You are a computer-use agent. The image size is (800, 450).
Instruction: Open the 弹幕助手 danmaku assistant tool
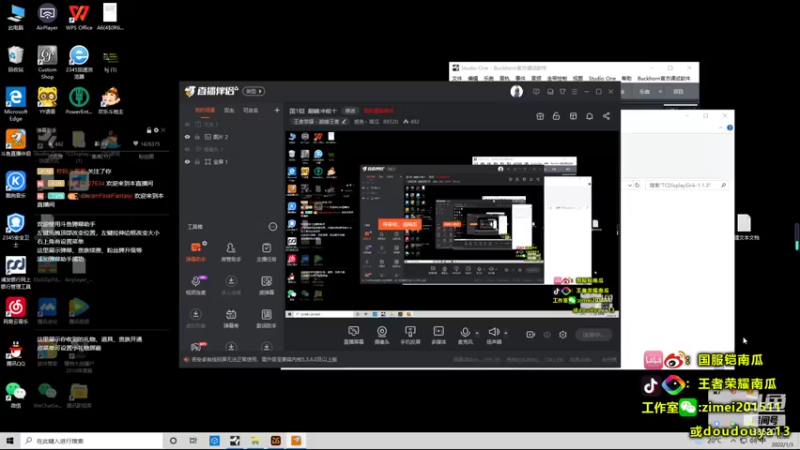click(195, 252)
